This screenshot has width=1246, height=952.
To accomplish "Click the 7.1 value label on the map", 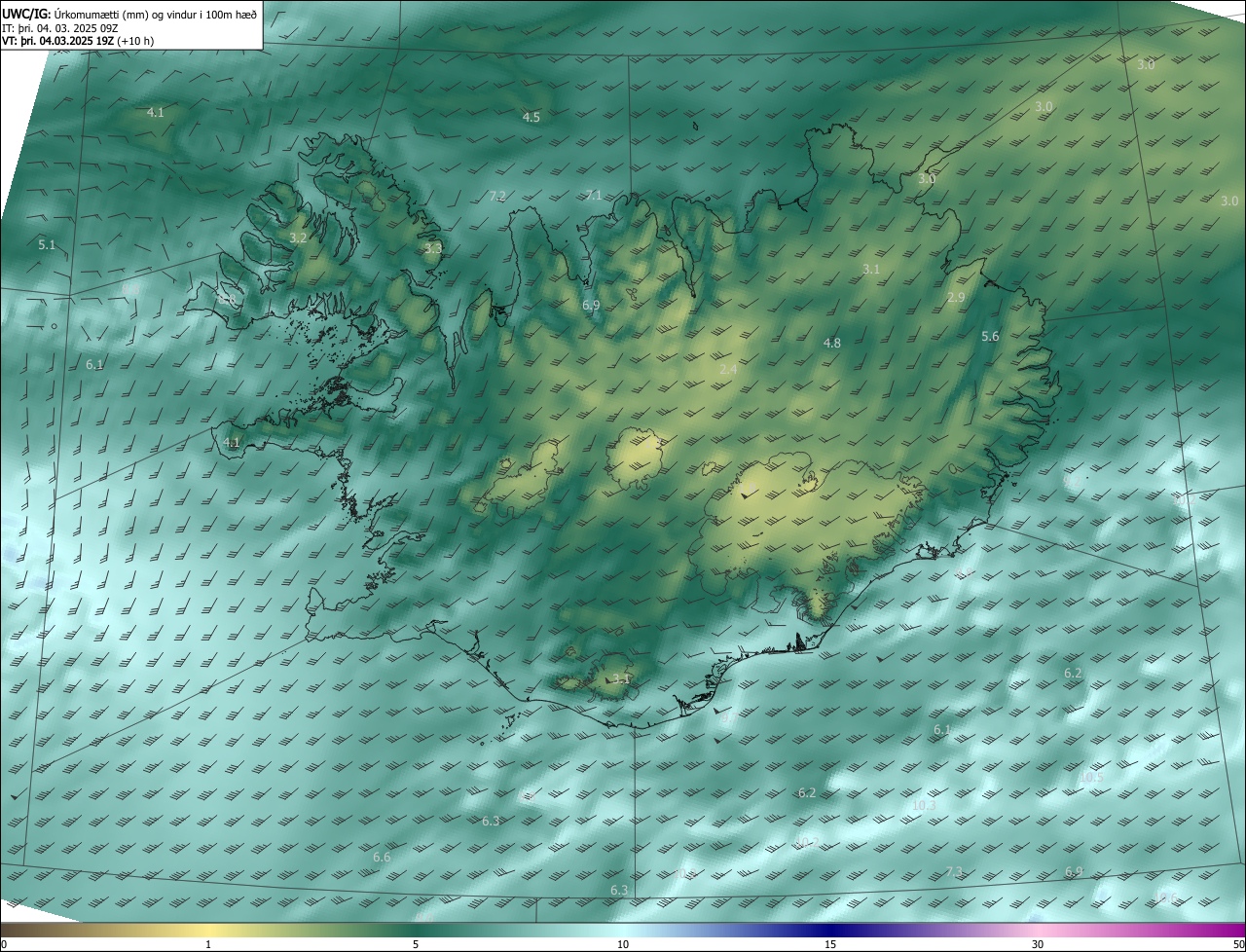I will pos(593,196).
